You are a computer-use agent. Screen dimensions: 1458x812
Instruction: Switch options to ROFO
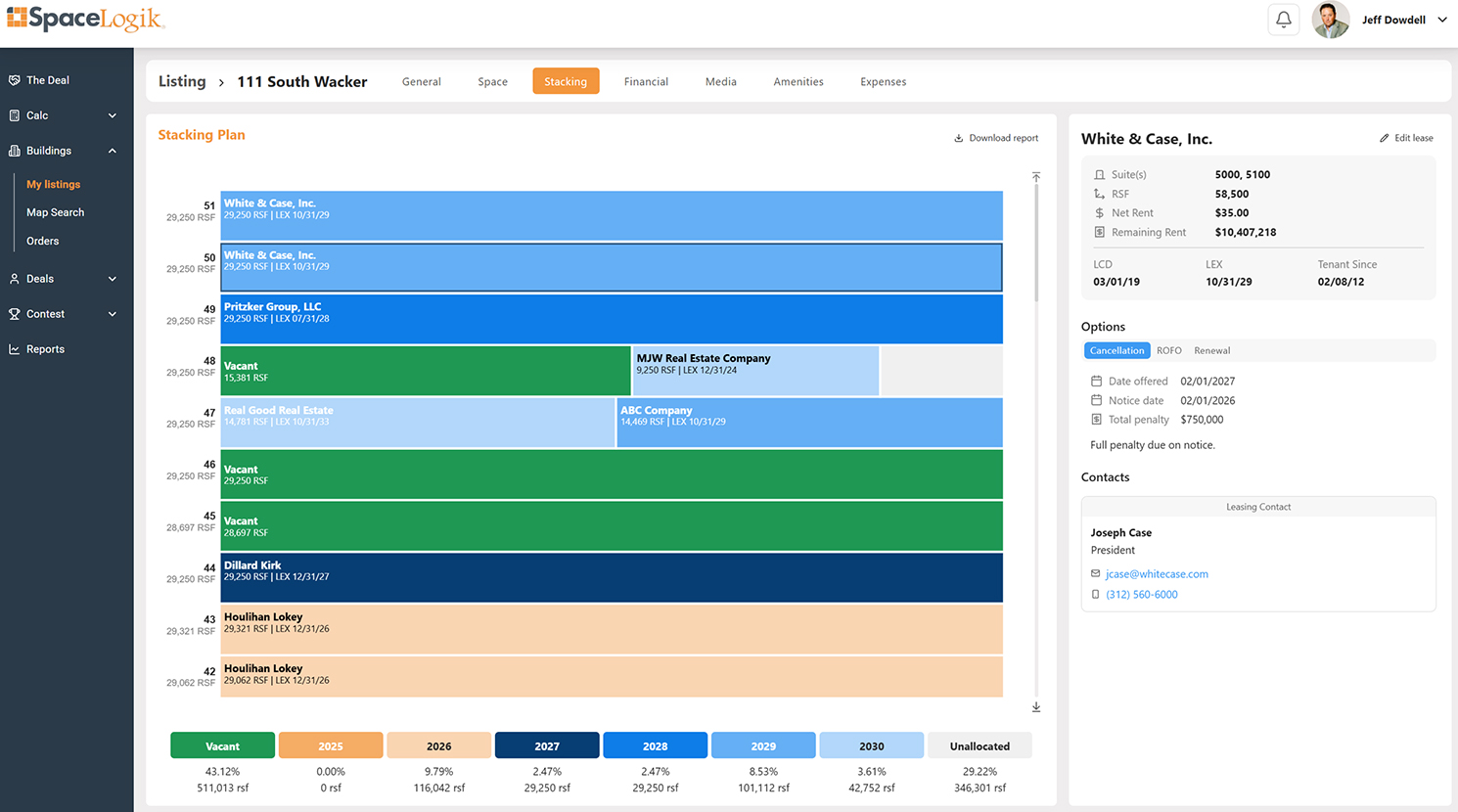(1168, 350)
